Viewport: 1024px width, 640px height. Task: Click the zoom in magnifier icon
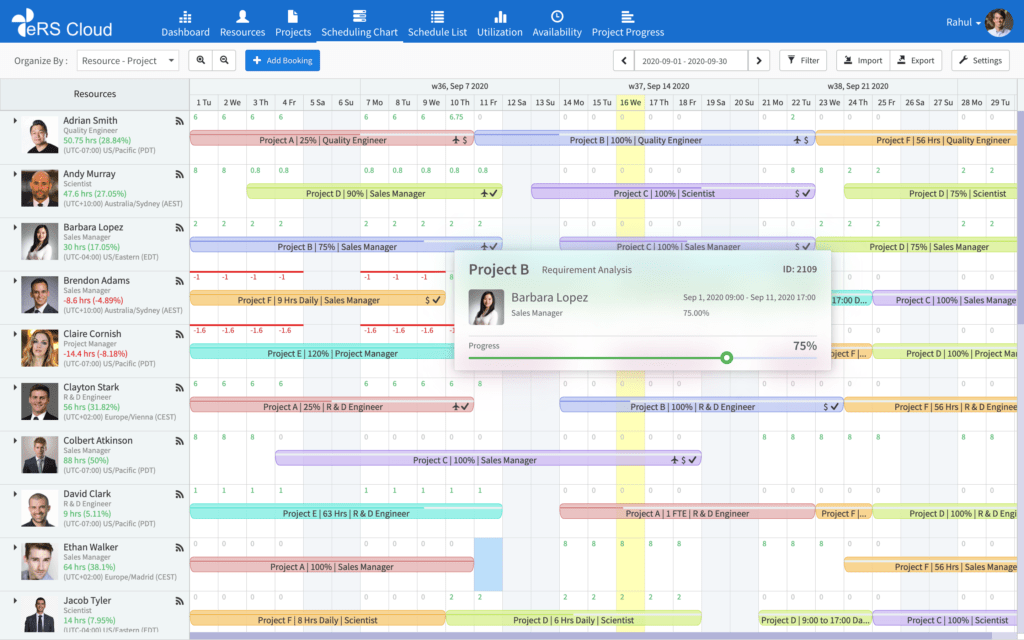[200, 60]
